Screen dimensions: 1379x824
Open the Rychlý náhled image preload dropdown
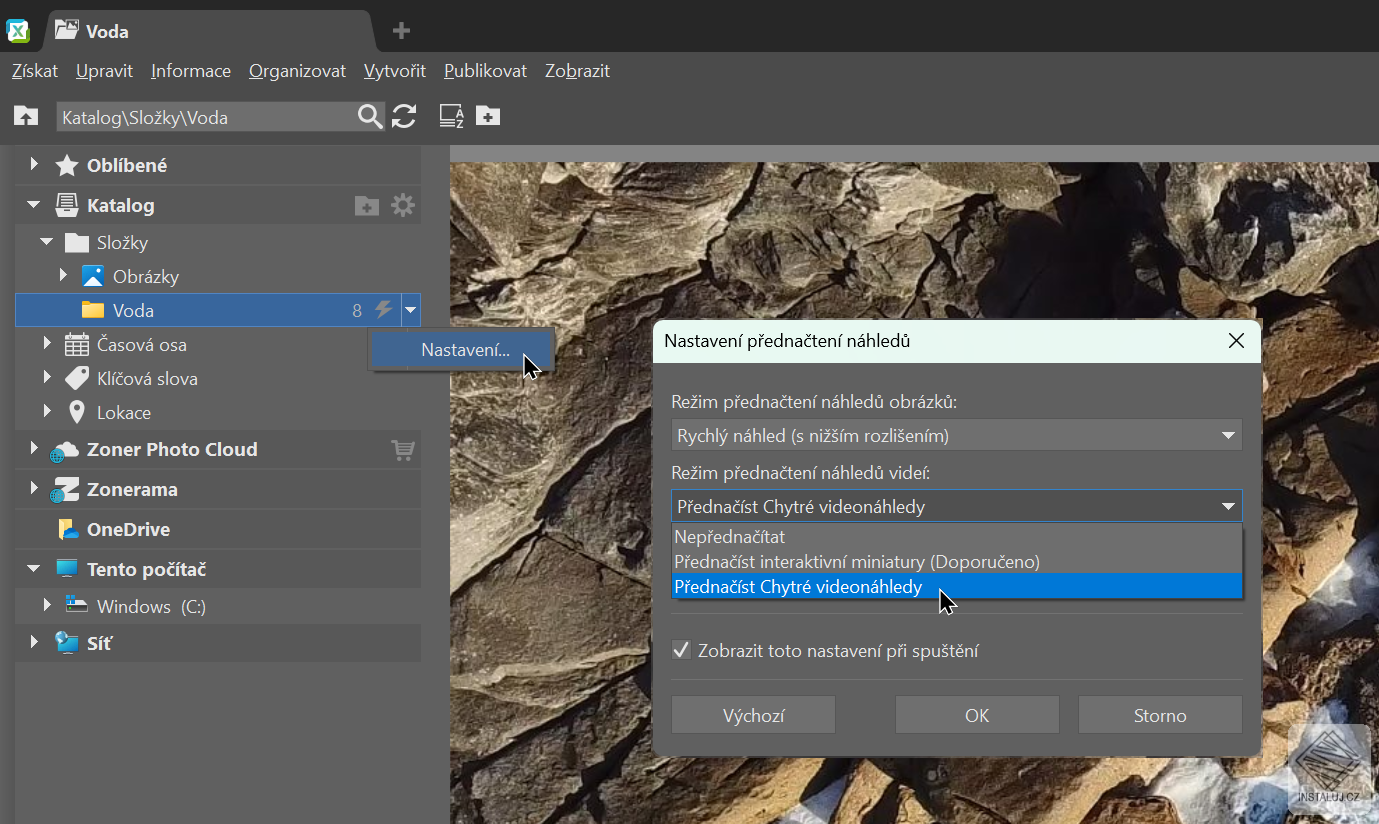click(957, 435)
